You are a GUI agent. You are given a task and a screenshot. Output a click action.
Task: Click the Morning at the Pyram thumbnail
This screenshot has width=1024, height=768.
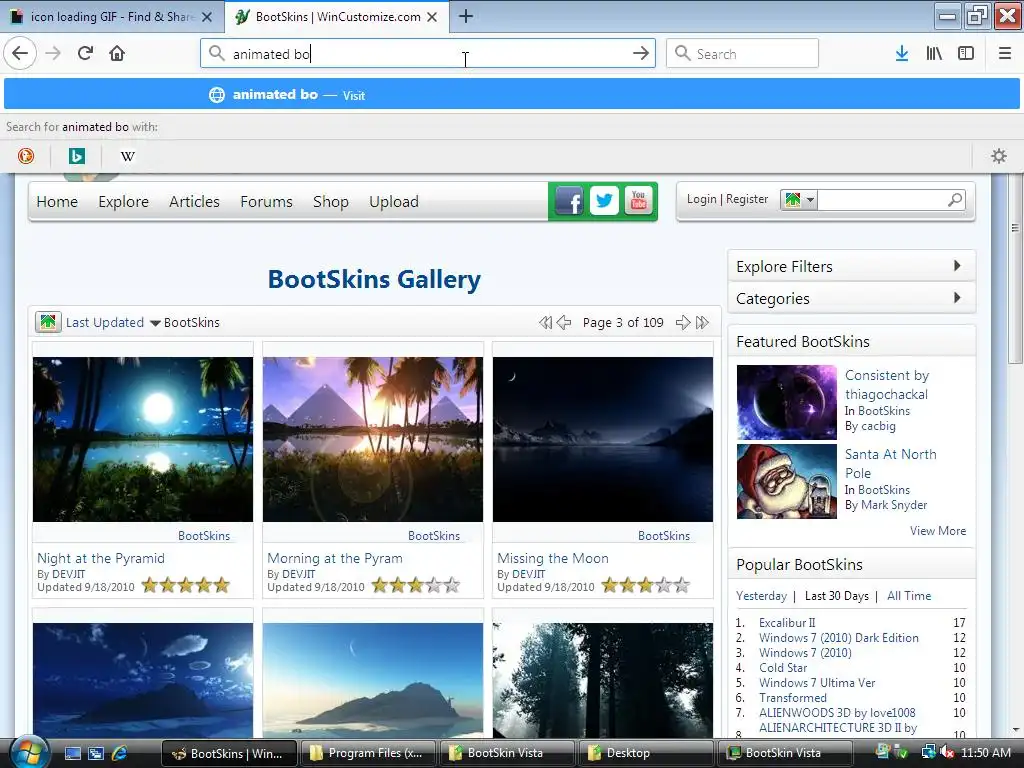tap(372, 439)
